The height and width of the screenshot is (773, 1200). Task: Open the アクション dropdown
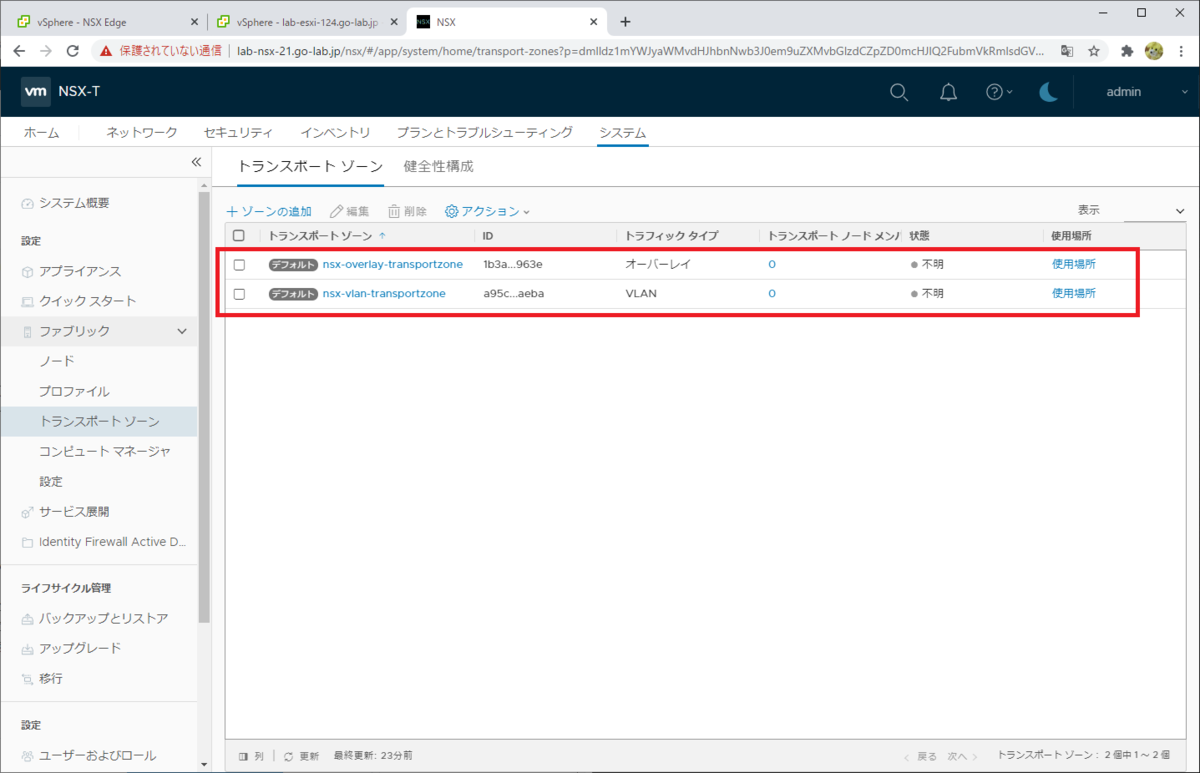487,211
